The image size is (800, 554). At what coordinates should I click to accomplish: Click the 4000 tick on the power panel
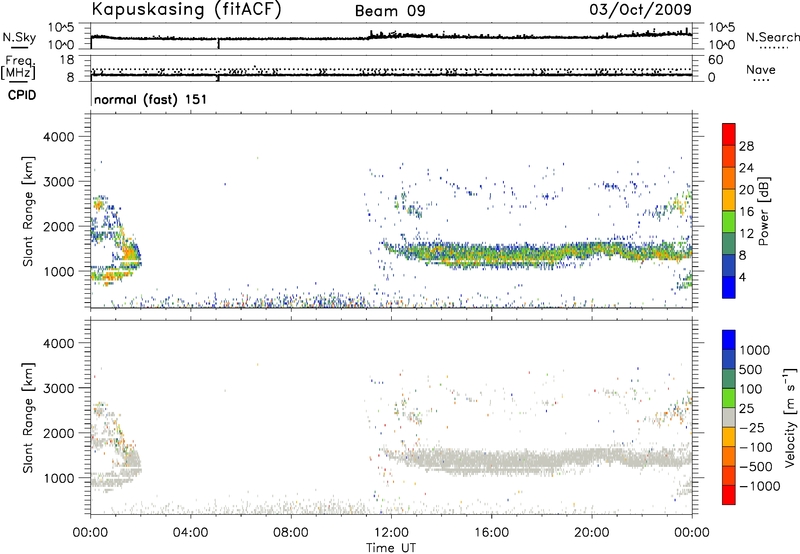click(59, 137)
